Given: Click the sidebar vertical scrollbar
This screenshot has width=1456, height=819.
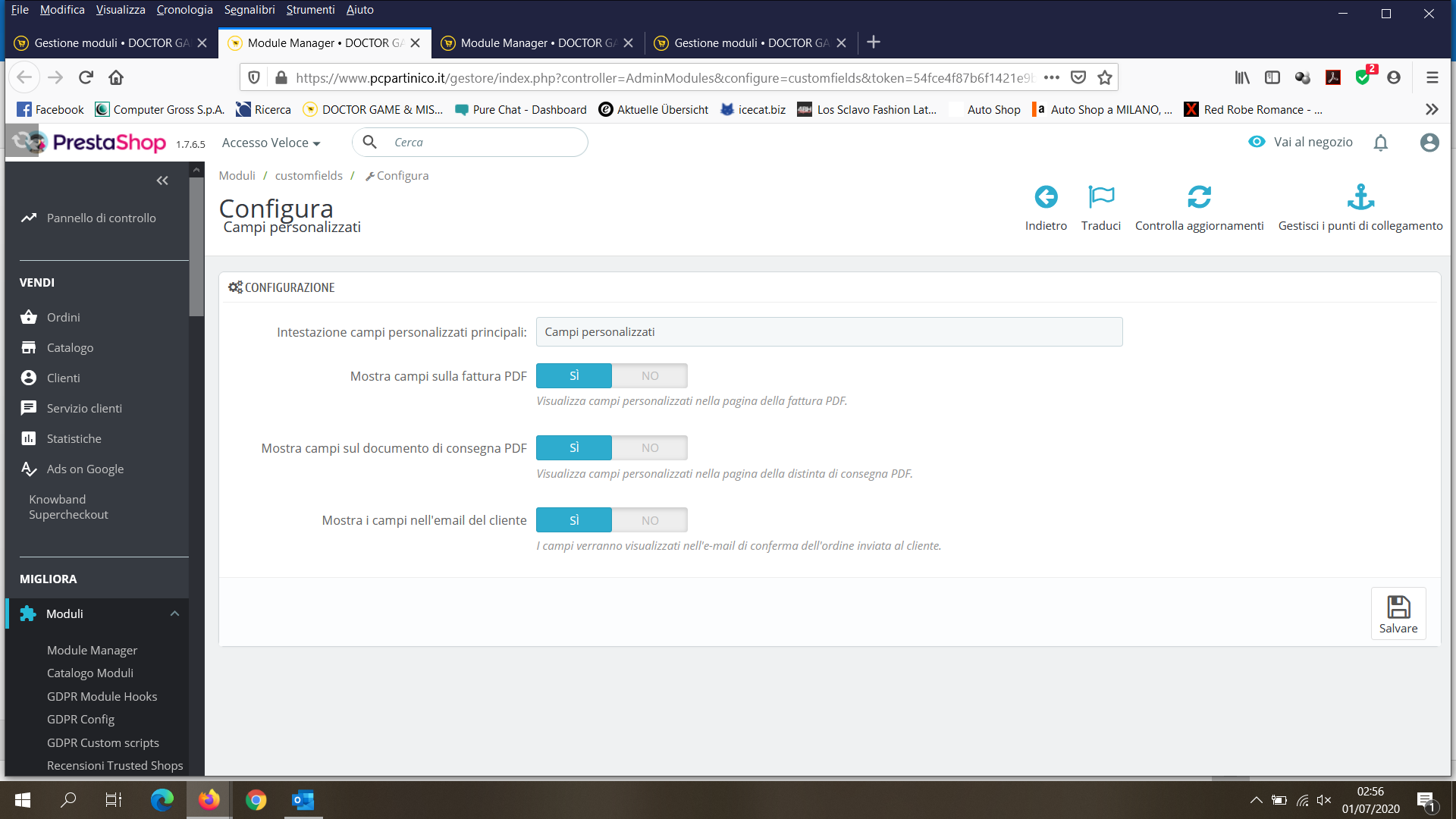Looking at the screenshot, I should coord(196,246).
